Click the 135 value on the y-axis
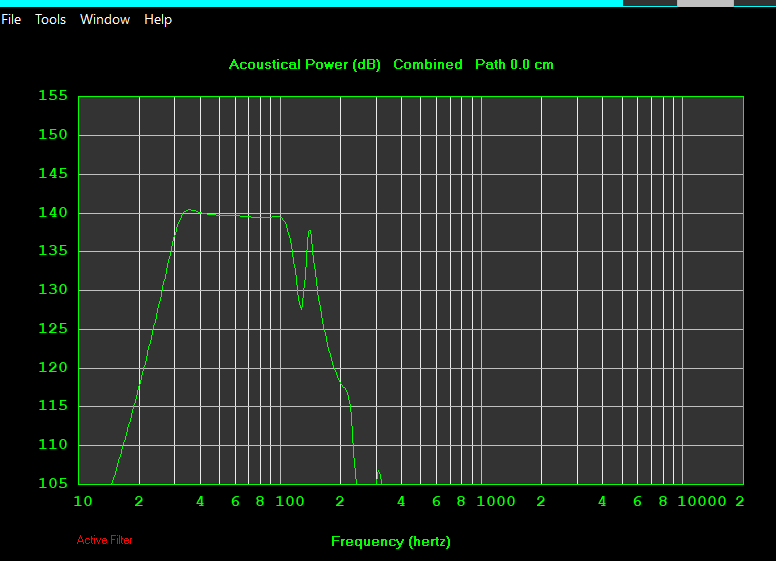The width and height of the screenshot is (776, 561). (53, 251)
